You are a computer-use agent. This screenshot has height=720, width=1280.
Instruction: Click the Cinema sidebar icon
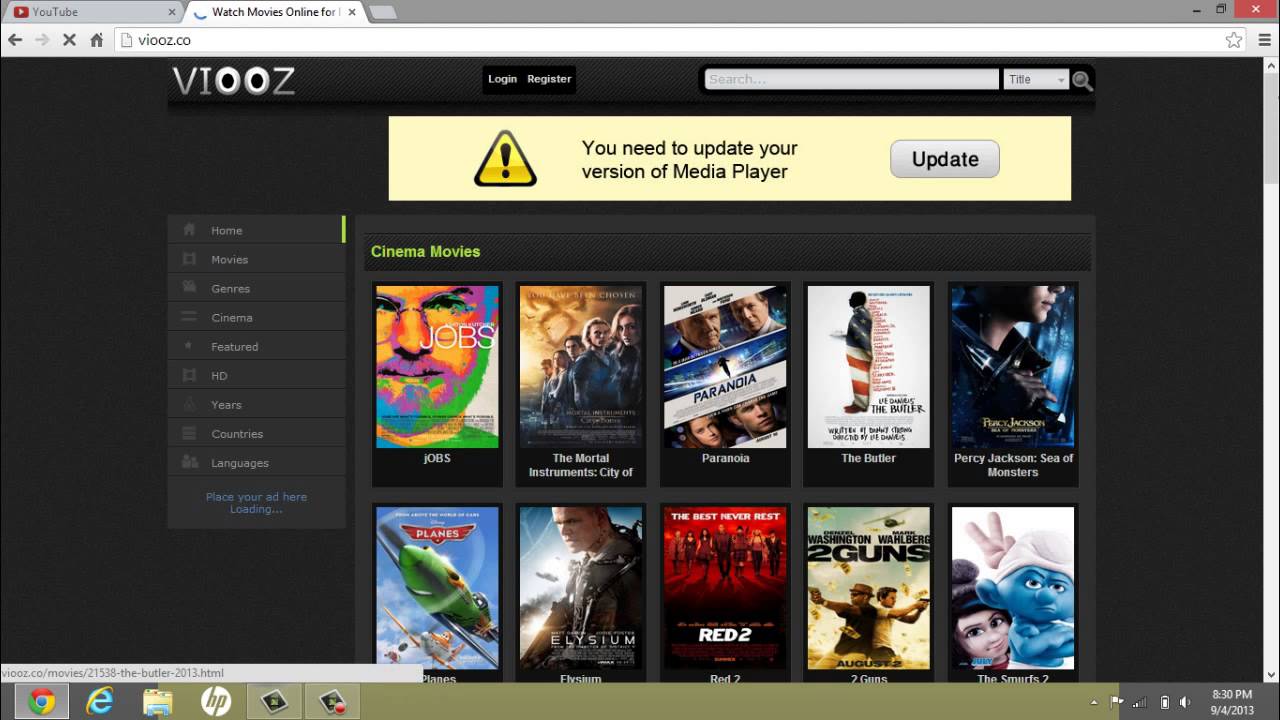point(189,317)
